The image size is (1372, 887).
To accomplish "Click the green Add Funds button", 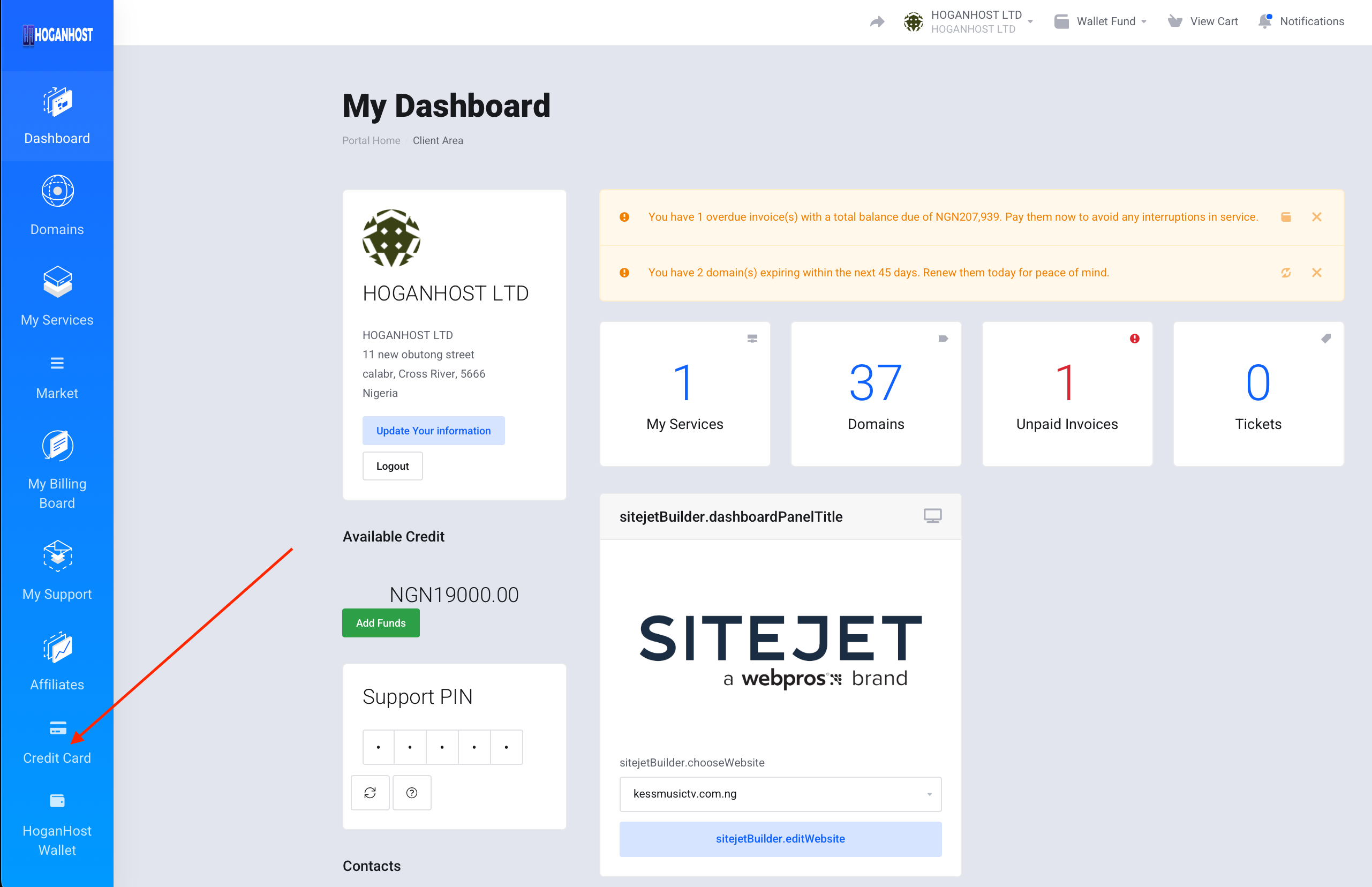I will pos(381,622).
